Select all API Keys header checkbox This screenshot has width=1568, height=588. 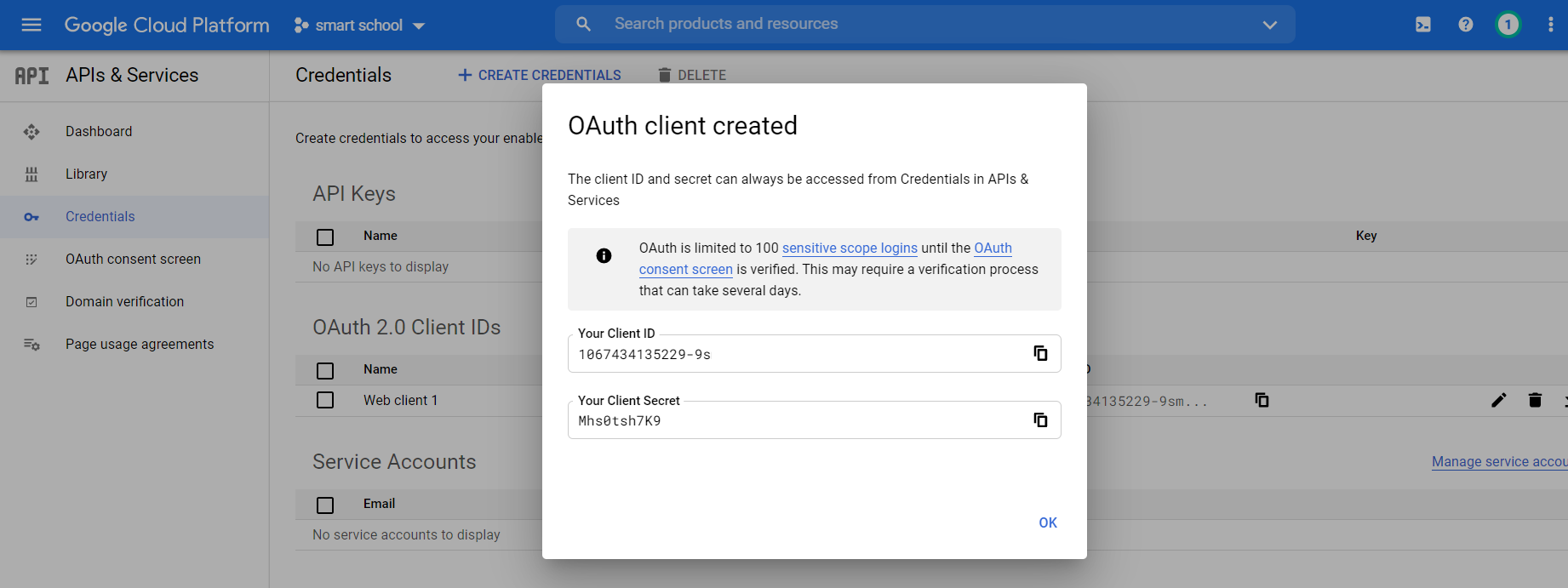coord(325,237)
